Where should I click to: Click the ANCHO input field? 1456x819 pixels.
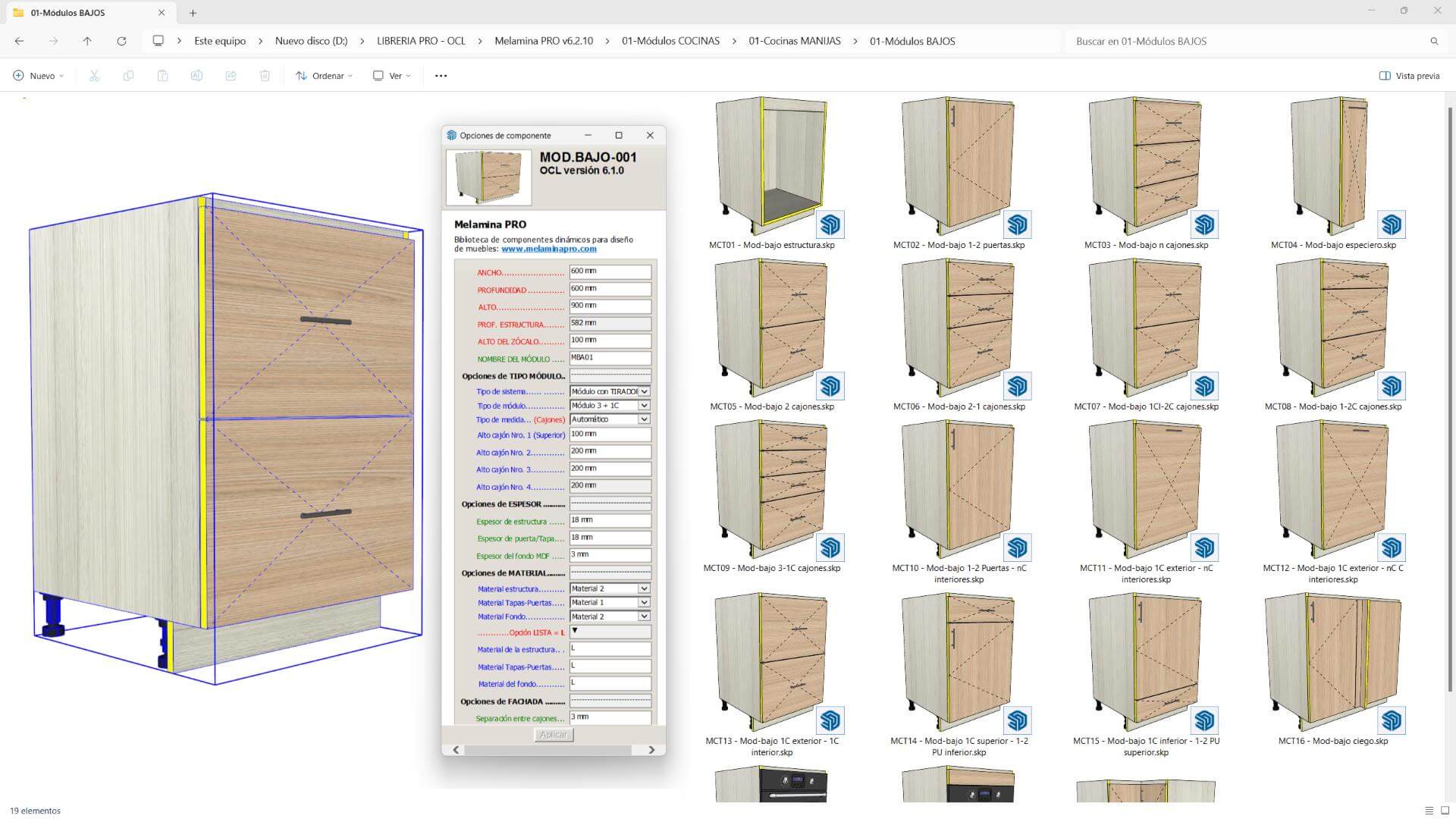610,271
